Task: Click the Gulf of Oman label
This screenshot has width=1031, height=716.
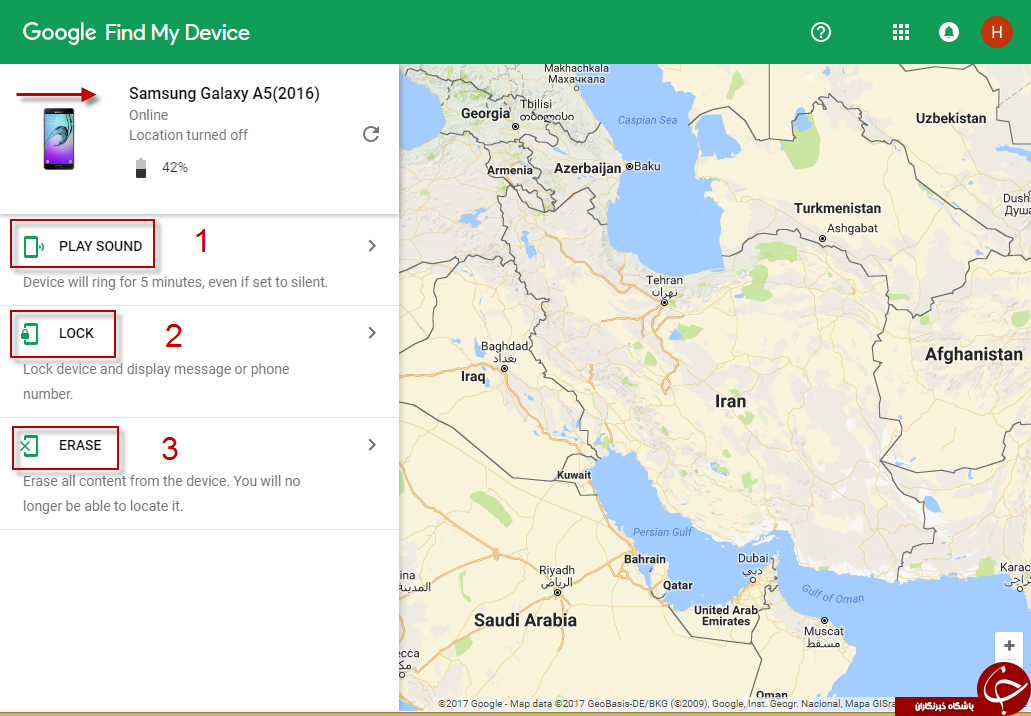Action: (832, 594)
